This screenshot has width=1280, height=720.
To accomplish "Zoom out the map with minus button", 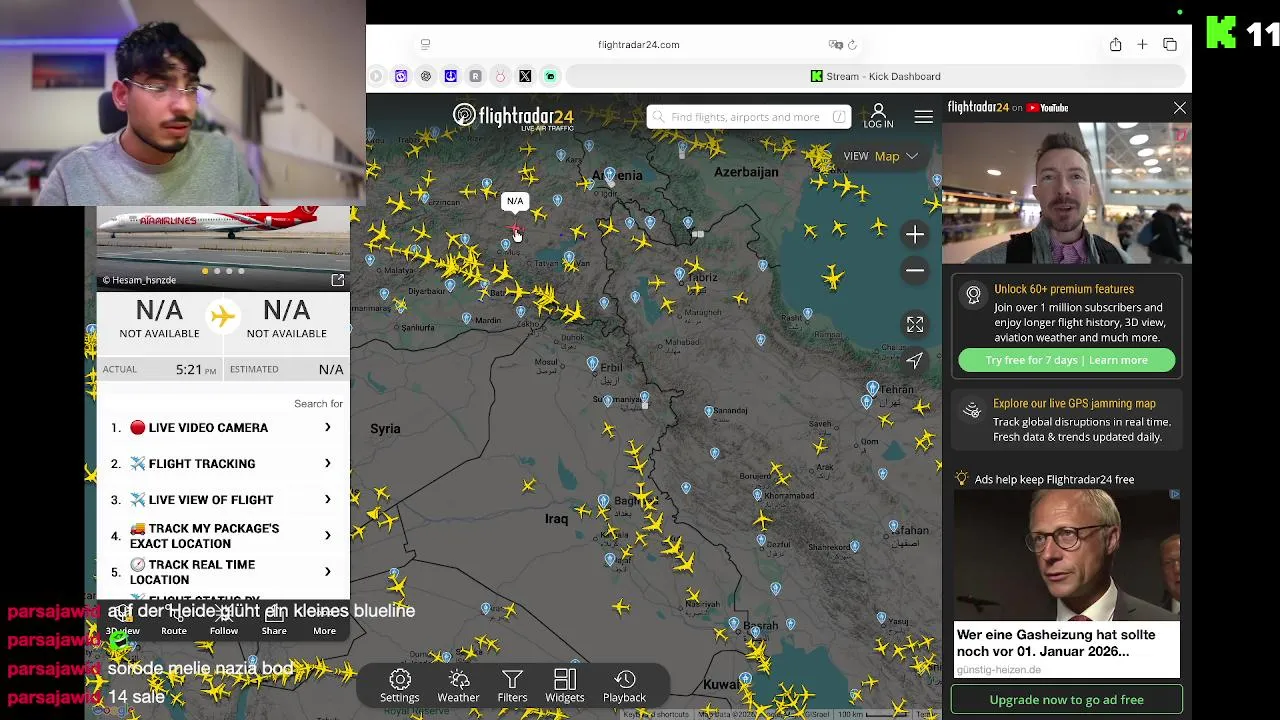I will [x=915, y=271].
